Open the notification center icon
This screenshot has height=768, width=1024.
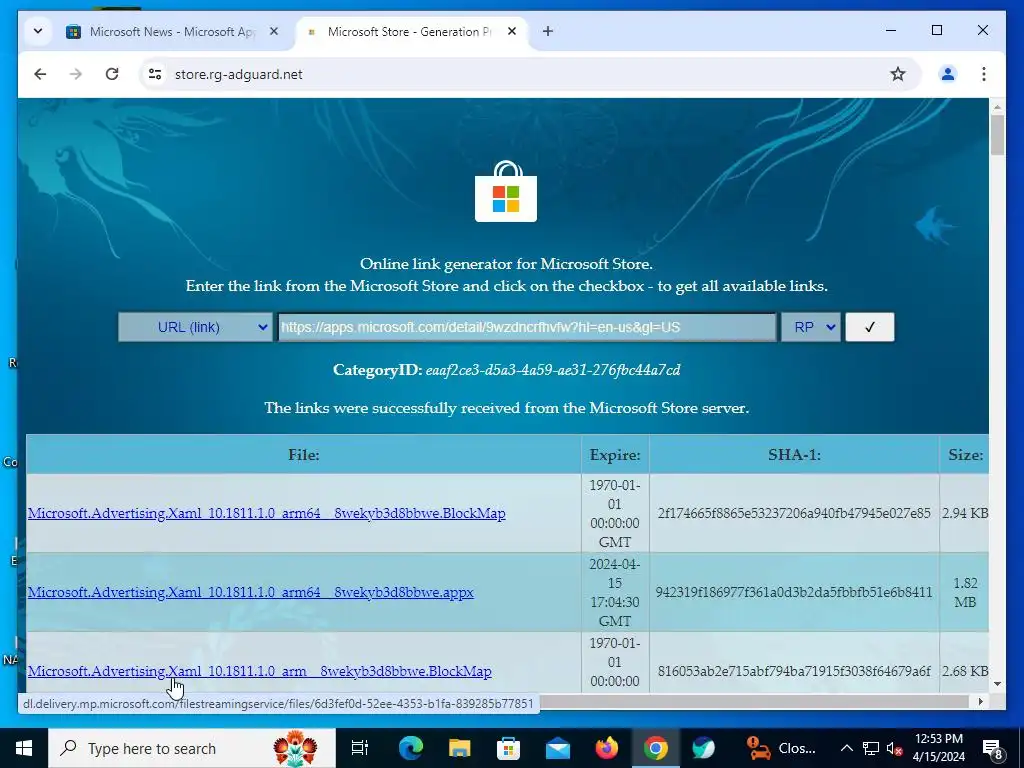[x=993, y=748]
